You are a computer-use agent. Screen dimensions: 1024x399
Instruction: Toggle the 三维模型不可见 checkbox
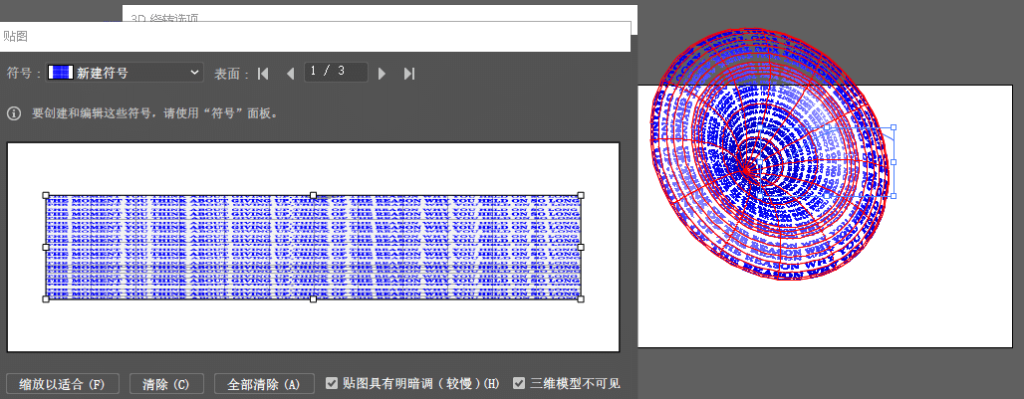point(519,383)
